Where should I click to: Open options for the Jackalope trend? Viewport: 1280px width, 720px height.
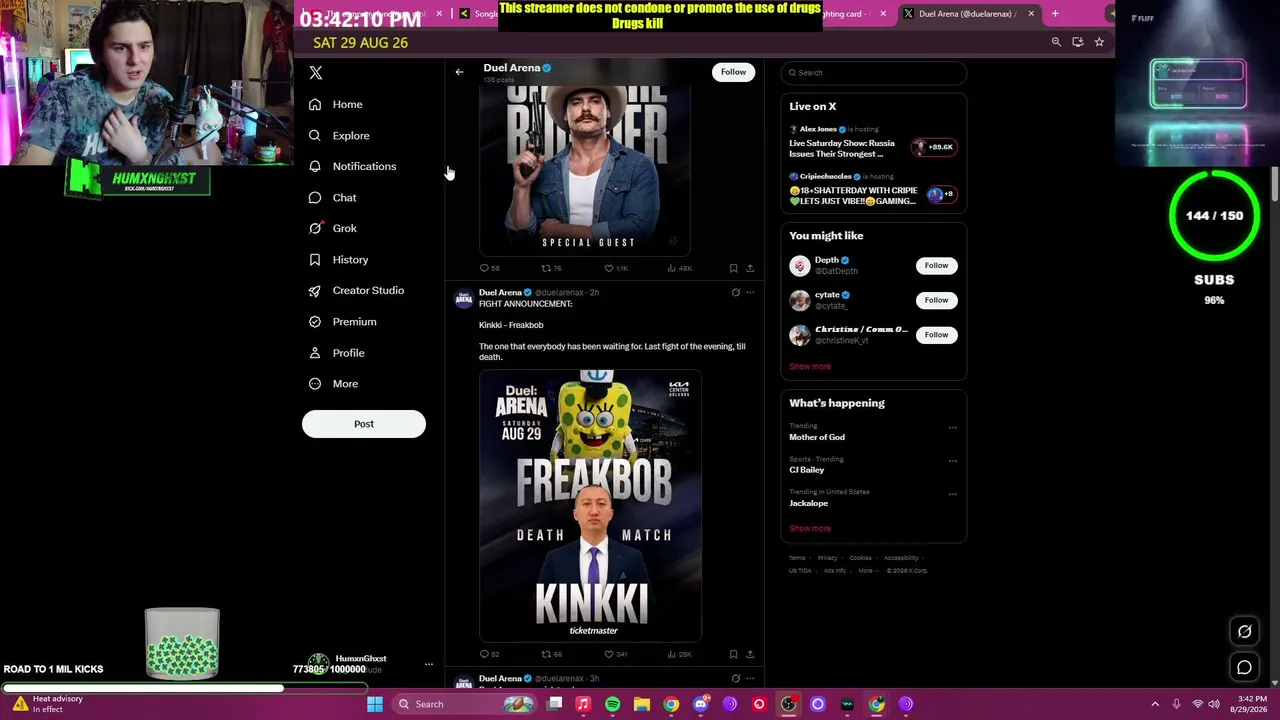coord(952,494)
